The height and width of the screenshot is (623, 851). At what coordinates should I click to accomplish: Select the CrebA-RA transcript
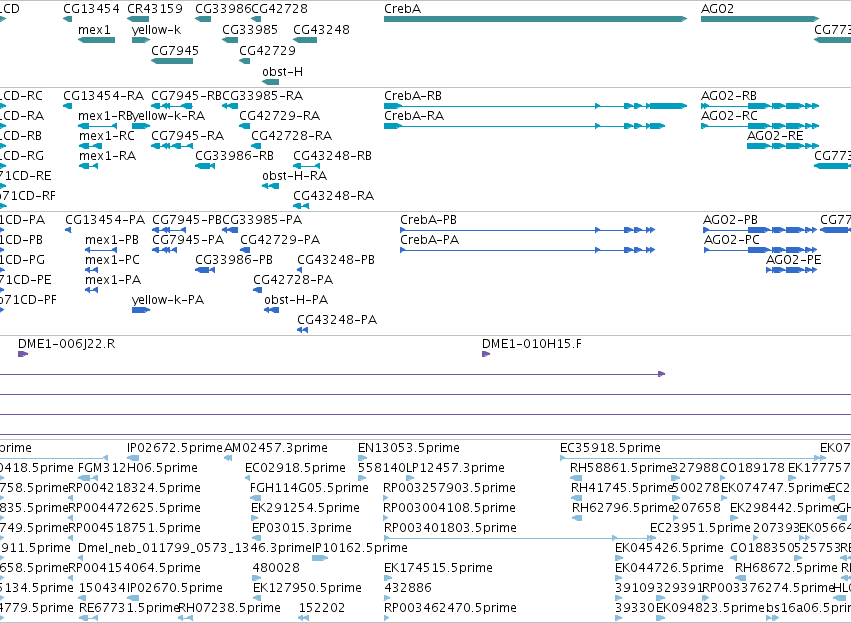[x=524, y=126]
